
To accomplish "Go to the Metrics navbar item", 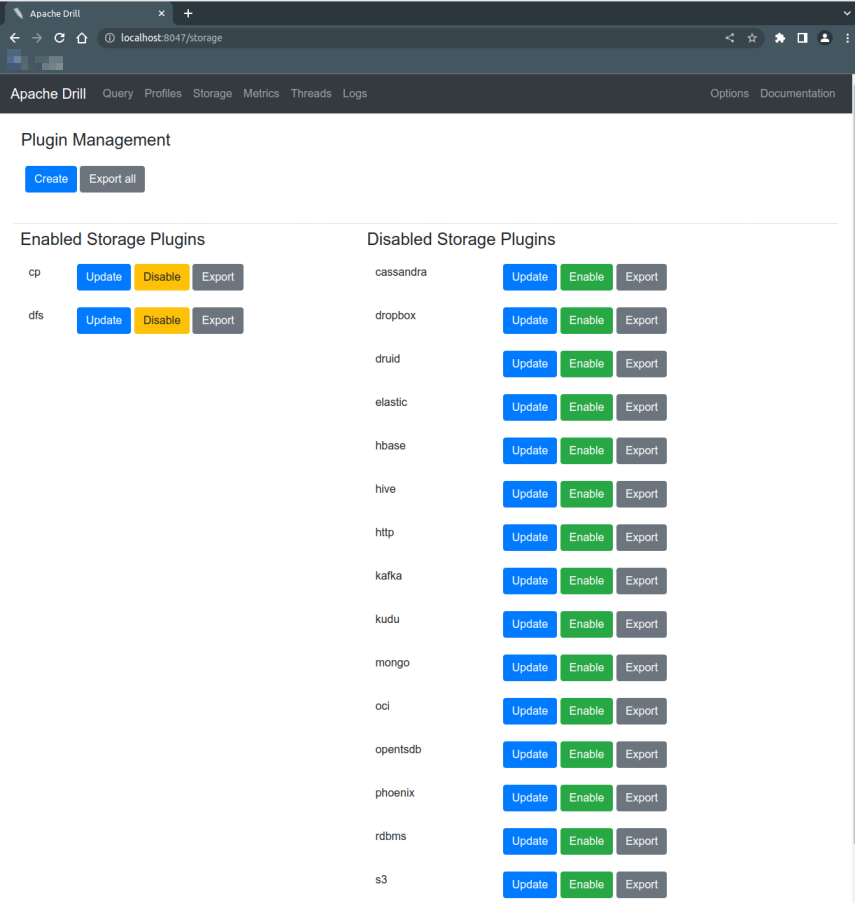I will point(261,93).
